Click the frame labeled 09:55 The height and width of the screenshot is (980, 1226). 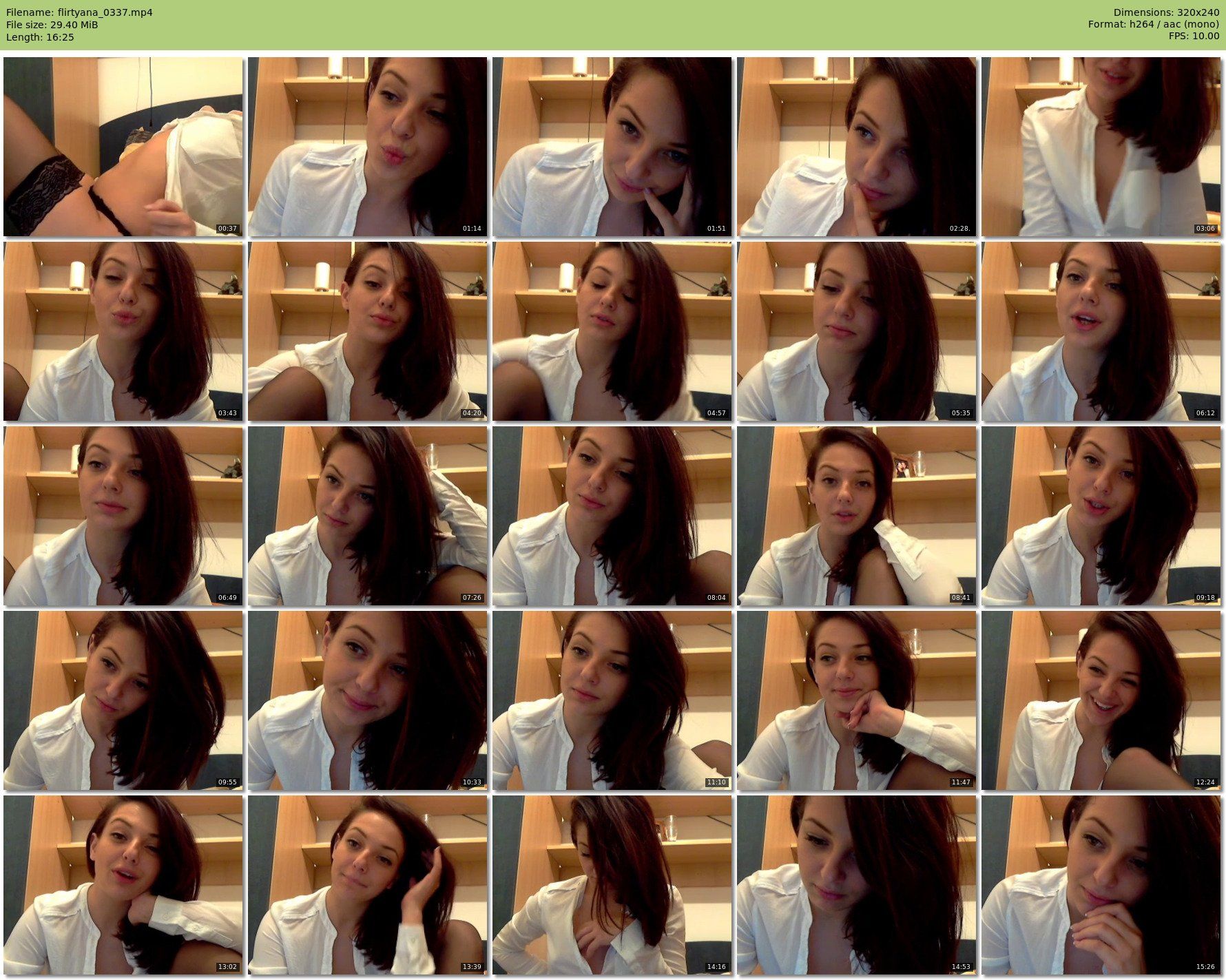click(x=123, y=700)
